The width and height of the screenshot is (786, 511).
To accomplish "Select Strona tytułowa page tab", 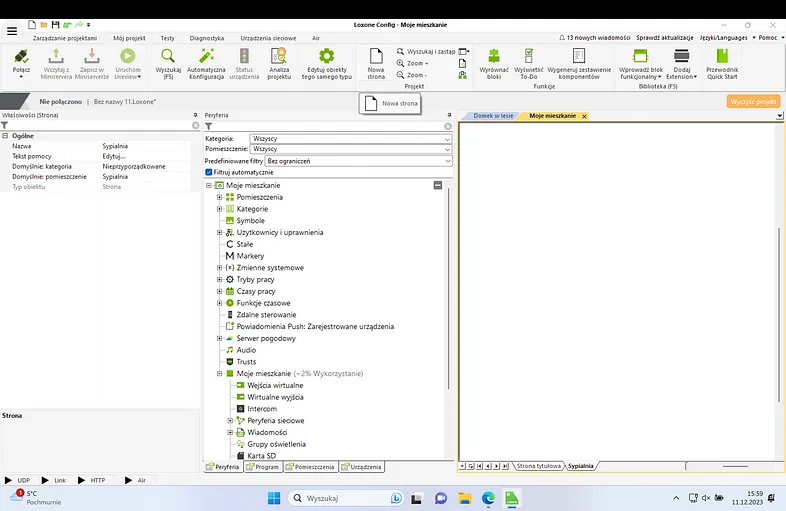I will coord(538,466).
